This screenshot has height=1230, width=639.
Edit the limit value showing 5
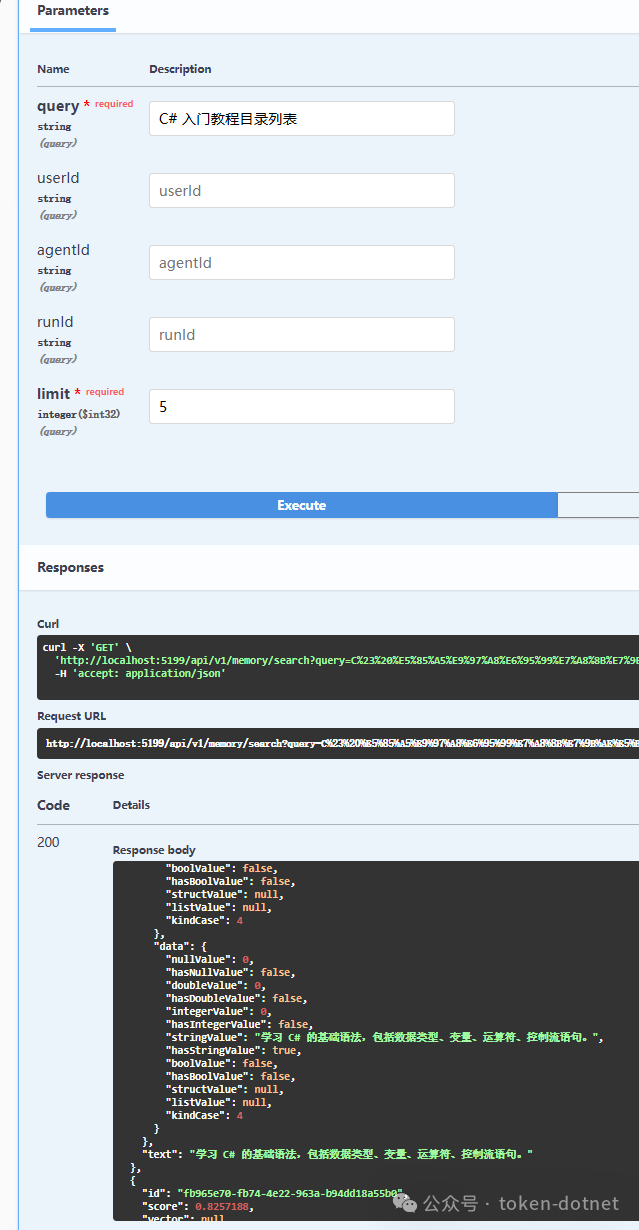coord(300,406)
